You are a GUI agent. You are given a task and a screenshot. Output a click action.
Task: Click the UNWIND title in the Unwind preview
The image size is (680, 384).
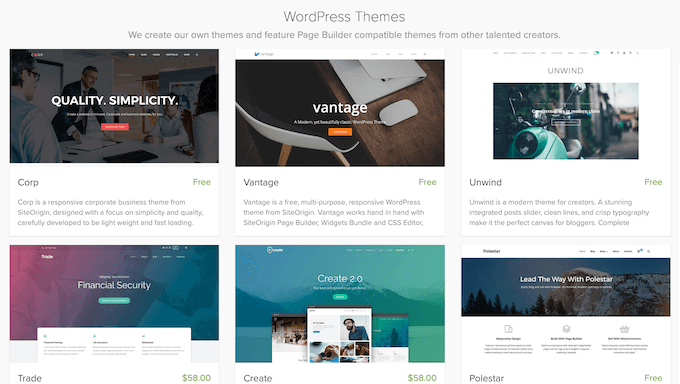[x=566, y=71]
